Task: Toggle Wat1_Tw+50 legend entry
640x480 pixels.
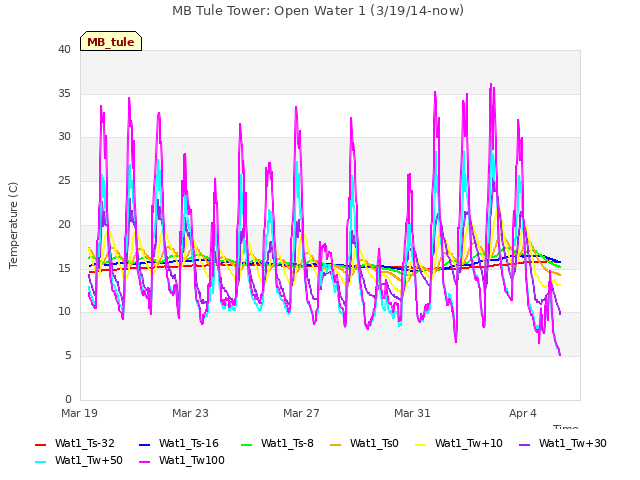Action: pos(79,460)
